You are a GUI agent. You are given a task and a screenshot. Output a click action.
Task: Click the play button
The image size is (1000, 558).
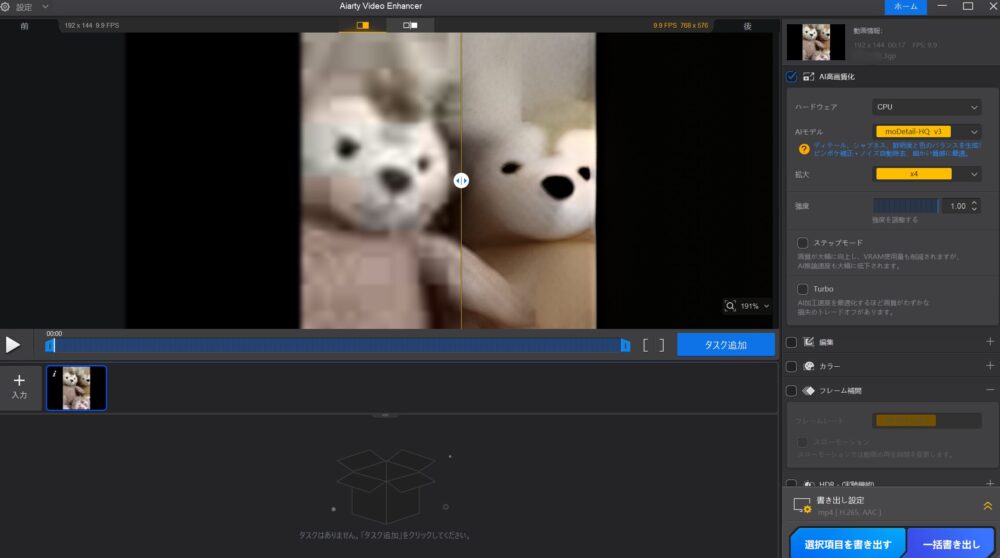tap(13, 345)
